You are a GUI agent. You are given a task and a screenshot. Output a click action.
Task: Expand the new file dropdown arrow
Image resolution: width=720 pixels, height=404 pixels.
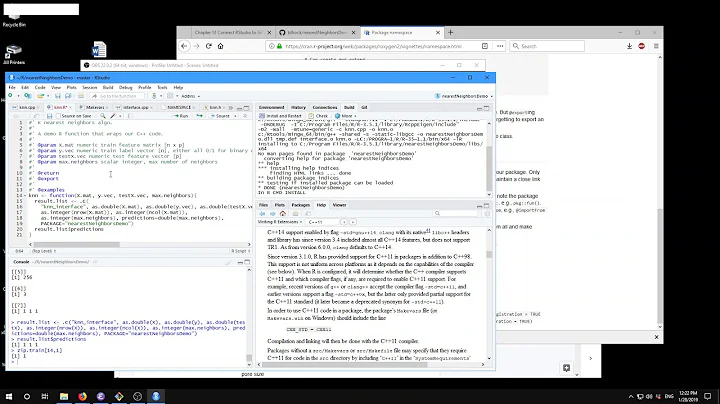coord(17,96)
